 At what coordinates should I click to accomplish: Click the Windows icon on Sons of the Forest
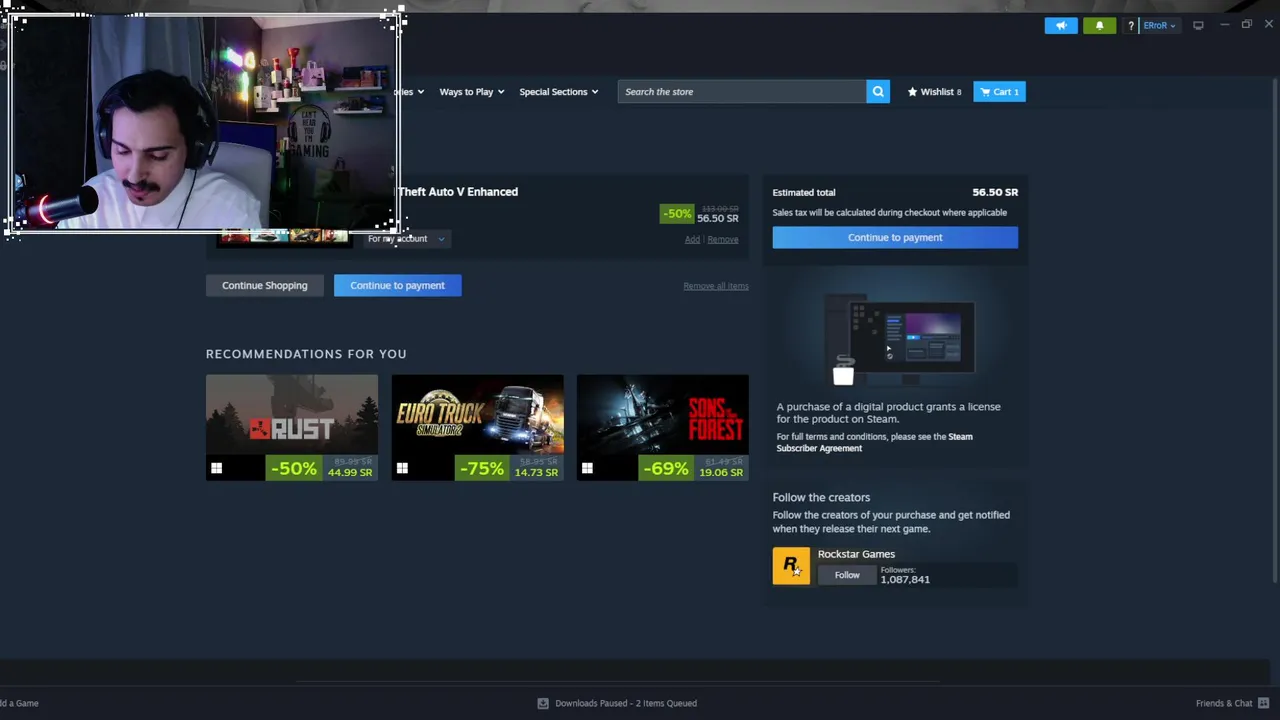(x=587, y=468)
